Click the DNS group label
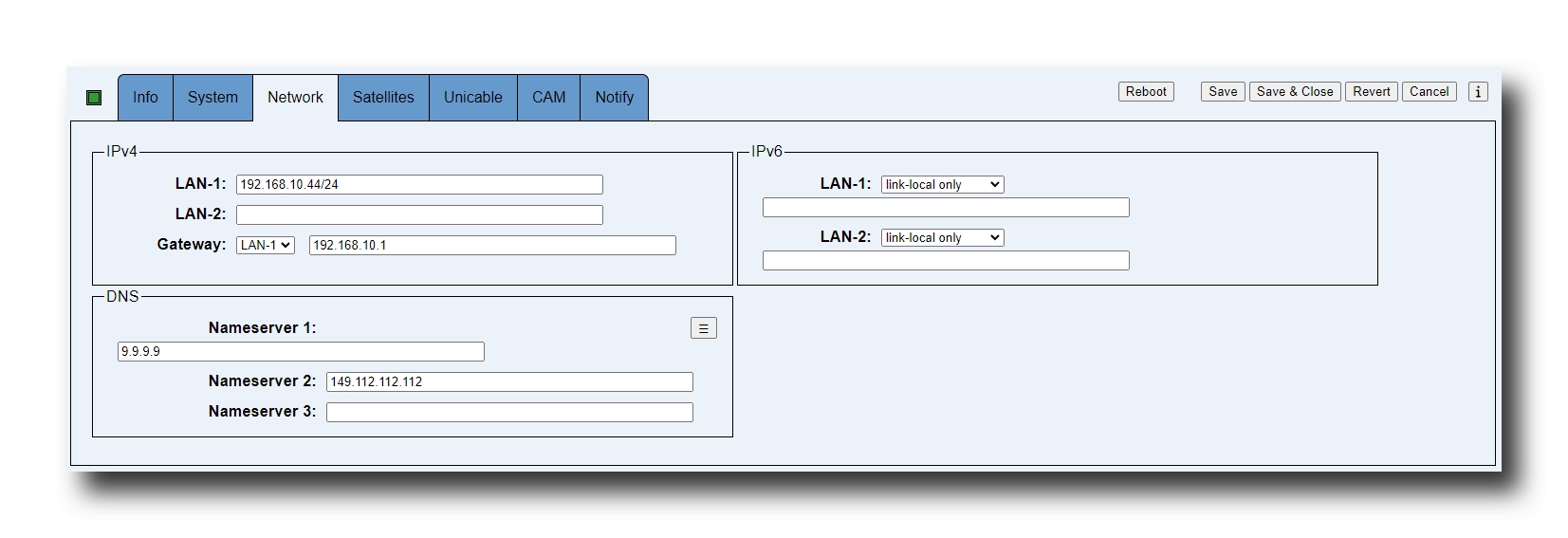 point(122,297)
